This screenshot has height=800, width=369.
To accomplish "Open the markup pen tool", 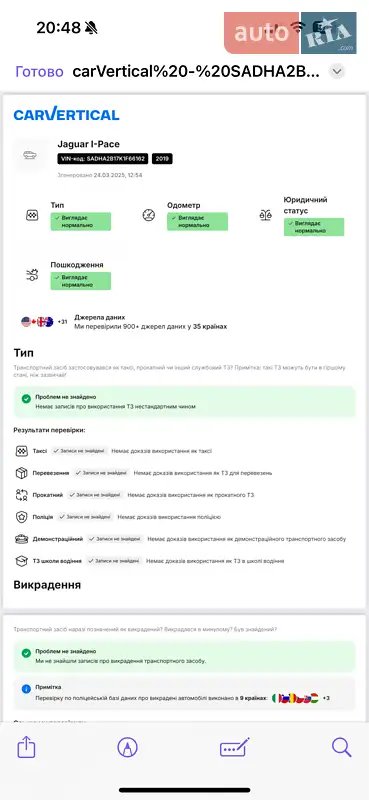I will 127,748.
